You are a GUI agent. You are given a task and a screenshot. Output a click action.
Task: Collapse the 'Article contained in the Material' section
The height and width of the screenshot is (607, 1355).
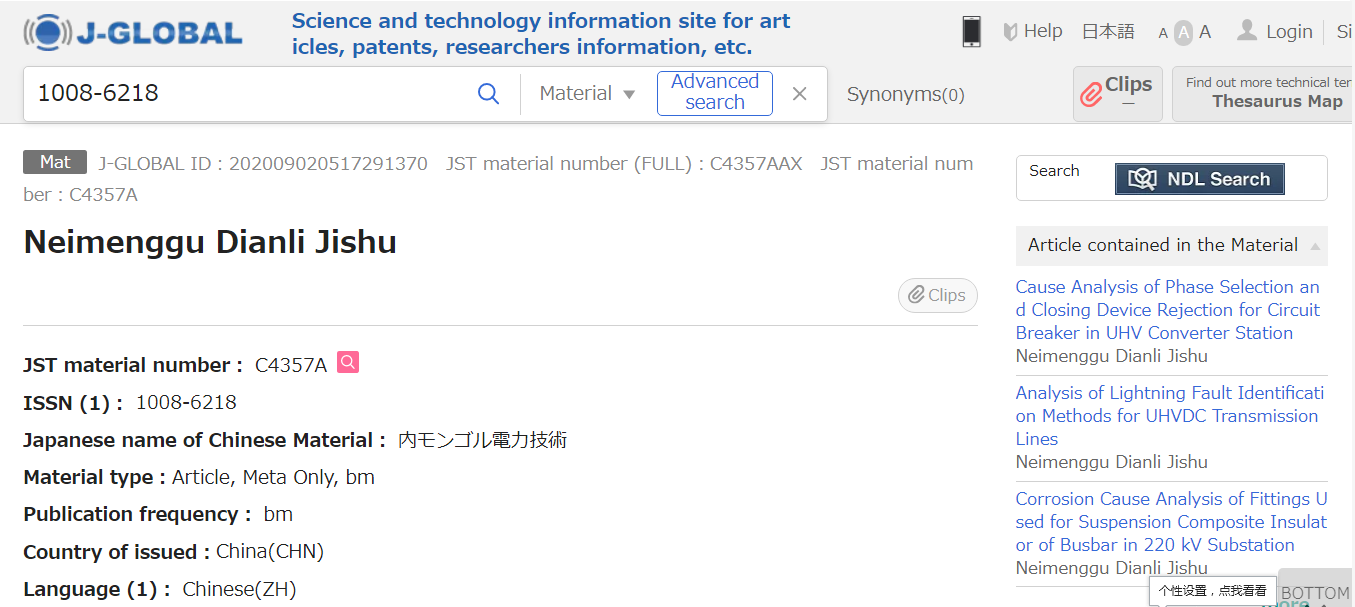[x=1315, y=246]
